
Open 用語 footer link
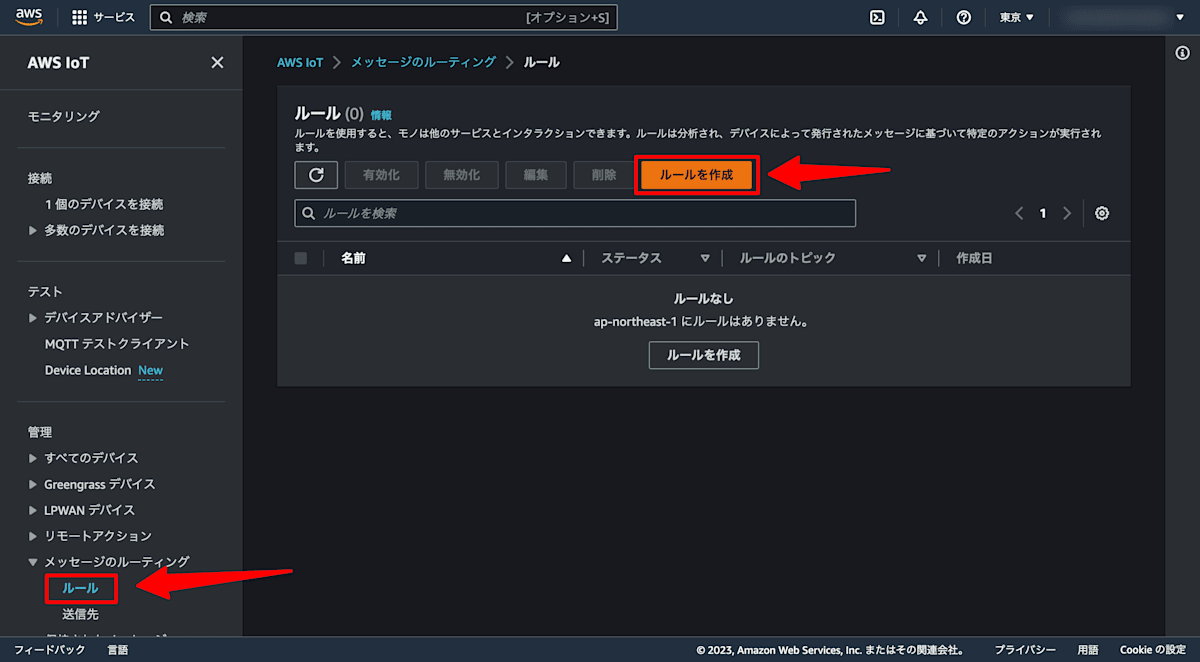click(x=1088, y=650)
